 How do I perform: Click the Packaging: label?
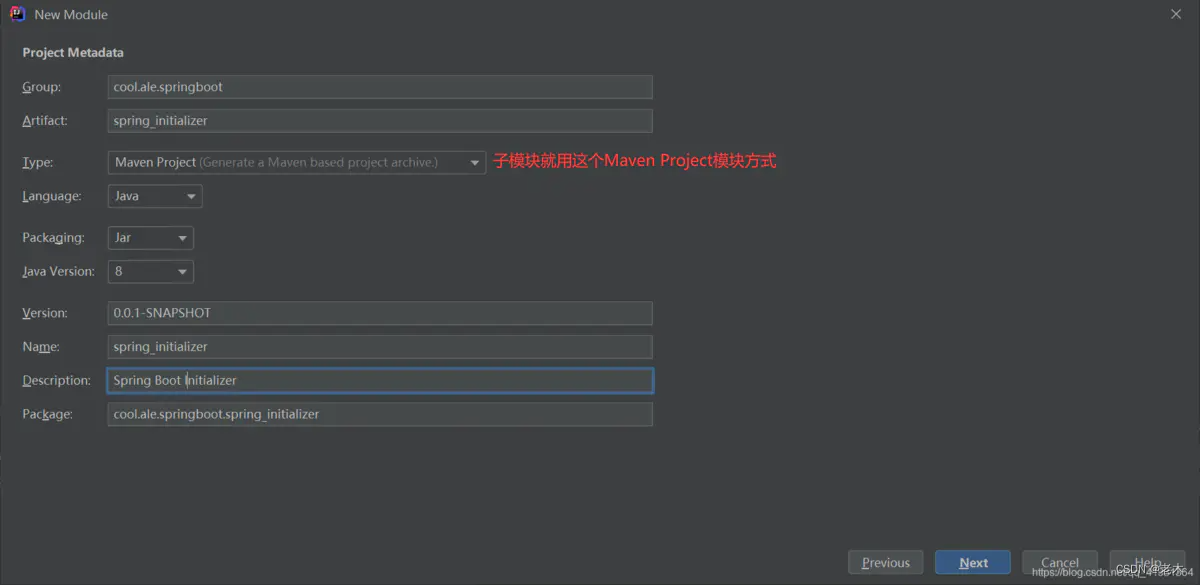coord(53,238)
